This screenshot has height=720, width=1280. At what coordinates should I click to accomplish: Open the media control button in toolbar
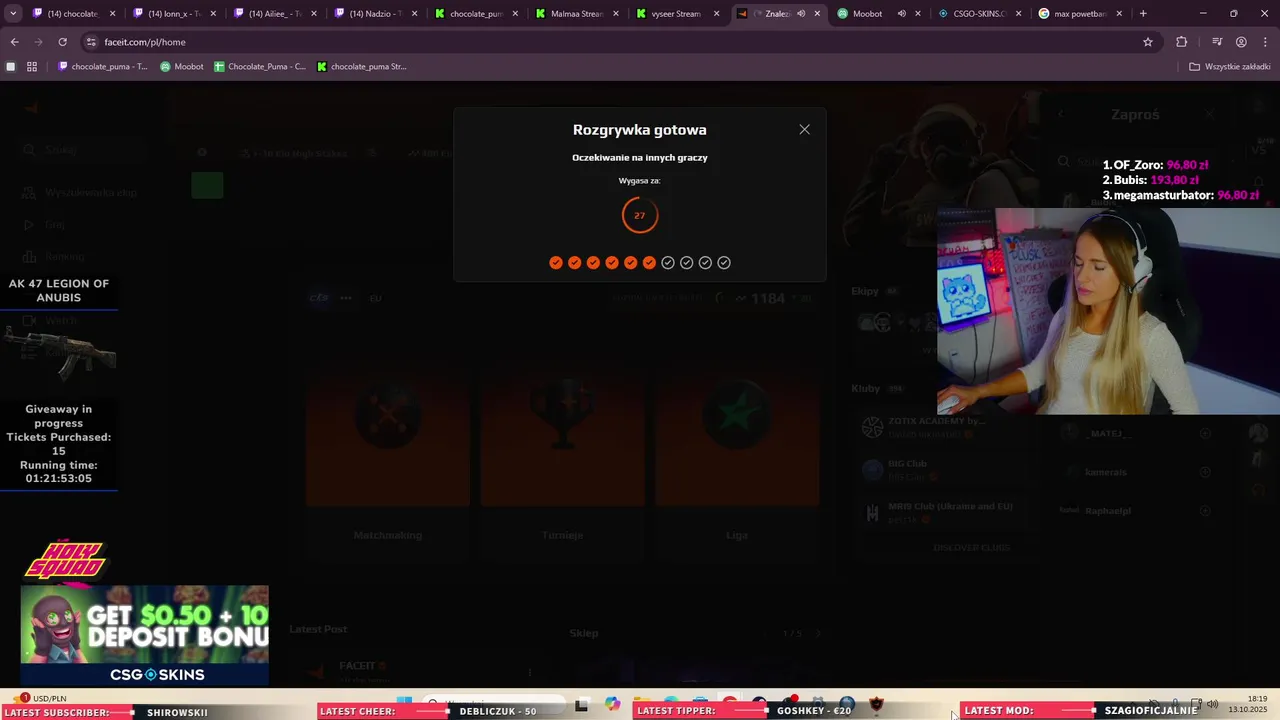click(1217, 42)
